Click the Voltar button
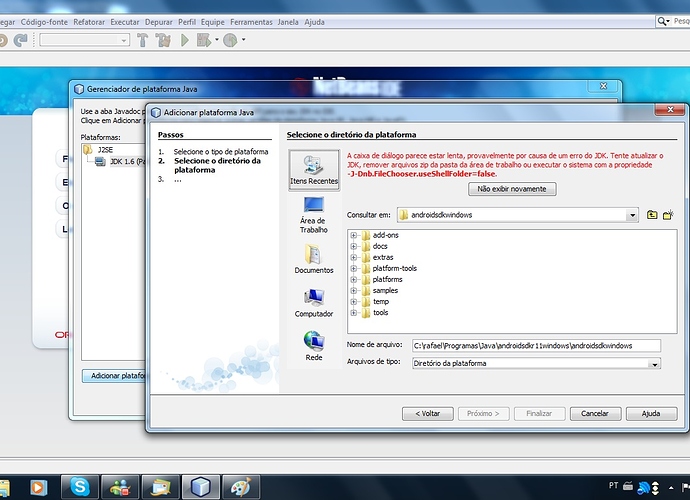The width and height of the screenshot is (690, 500). (x=427, y=414)
